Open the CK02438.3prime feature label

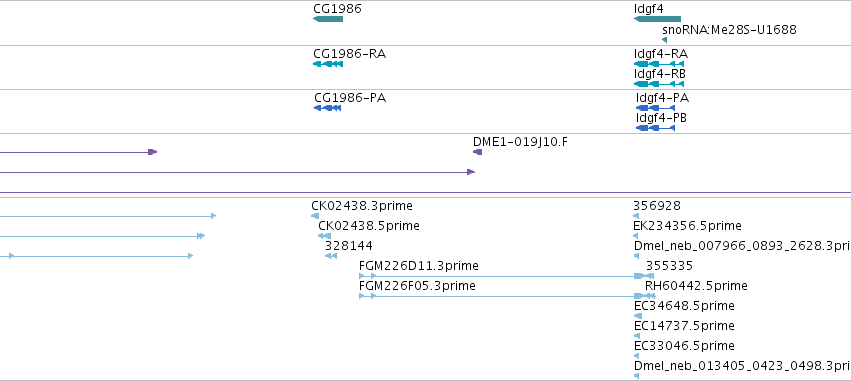[361, 206]
